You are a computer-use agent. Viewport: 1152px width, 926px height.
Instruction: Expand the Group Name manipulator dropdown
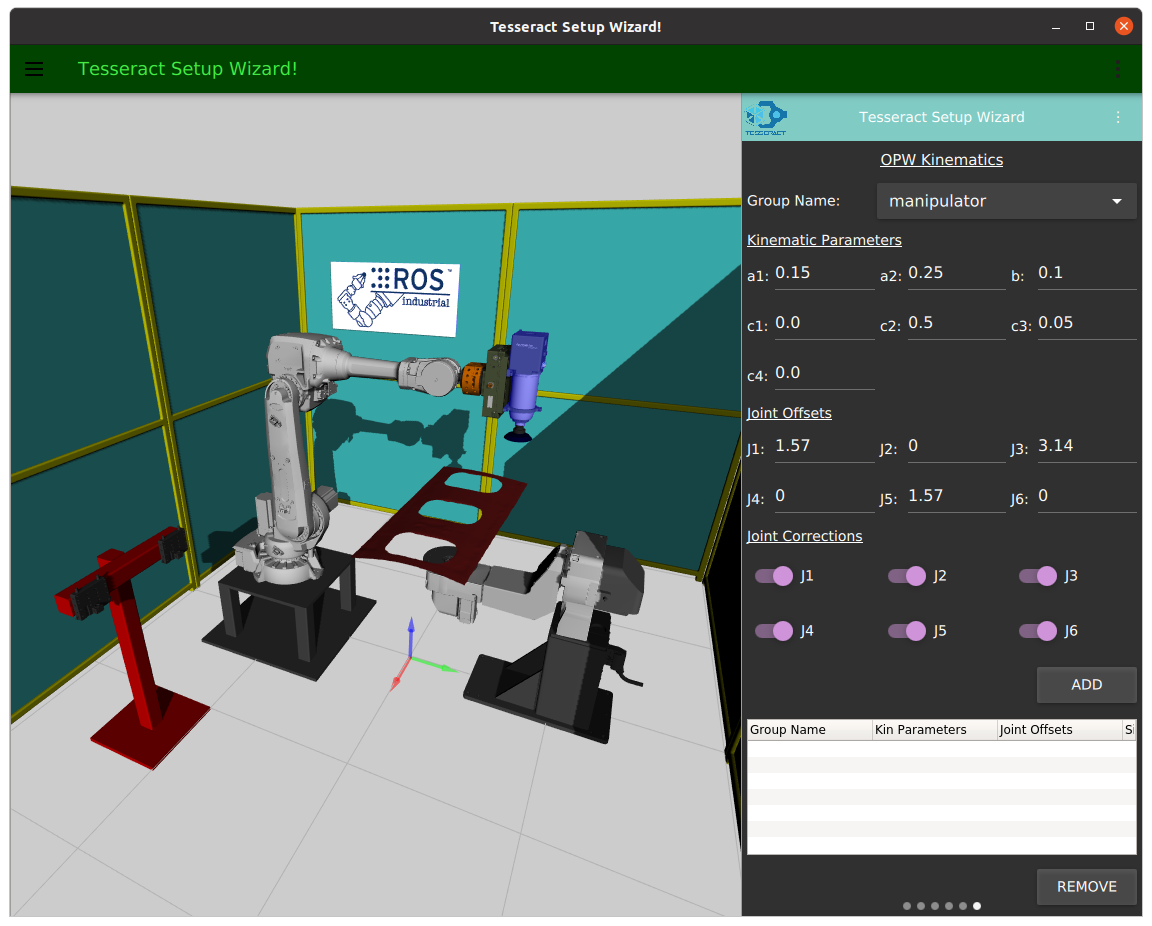1006,201
